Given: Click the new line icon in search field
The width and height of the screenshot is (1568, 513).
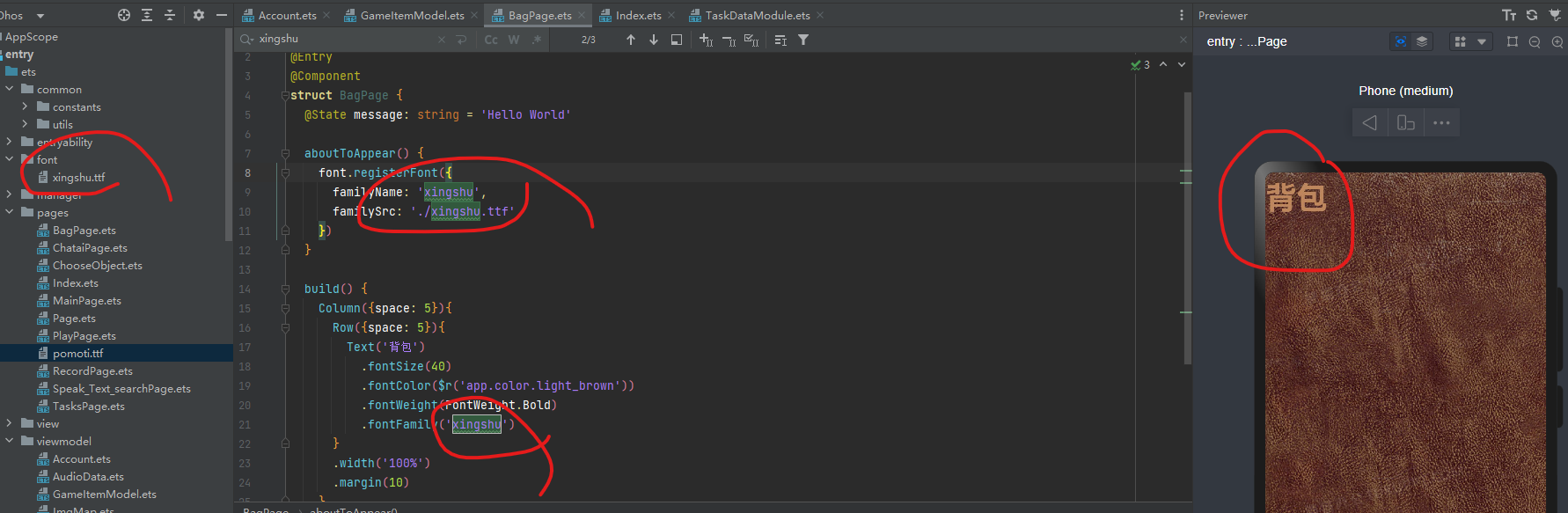Looking at the screenshot, I should coord(462,40).
